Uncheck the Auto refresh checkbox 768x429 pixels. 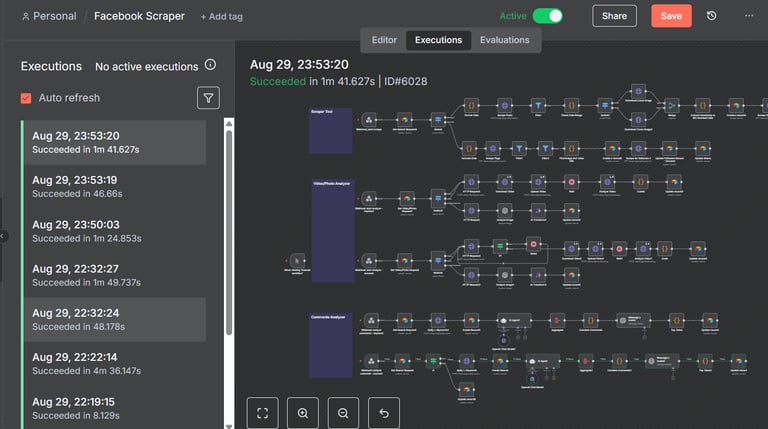point(26,98)
